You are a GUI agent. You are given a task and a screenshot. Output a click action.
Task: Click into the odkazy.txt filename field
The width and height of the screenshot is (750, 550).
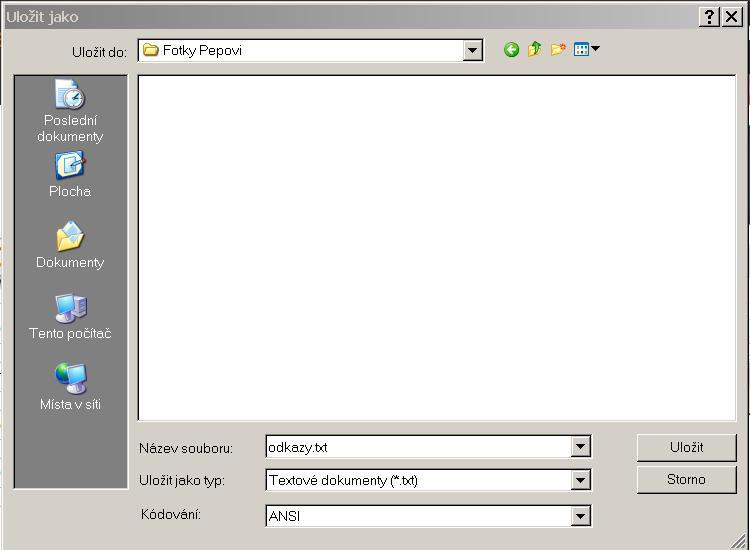pos(417,447)
